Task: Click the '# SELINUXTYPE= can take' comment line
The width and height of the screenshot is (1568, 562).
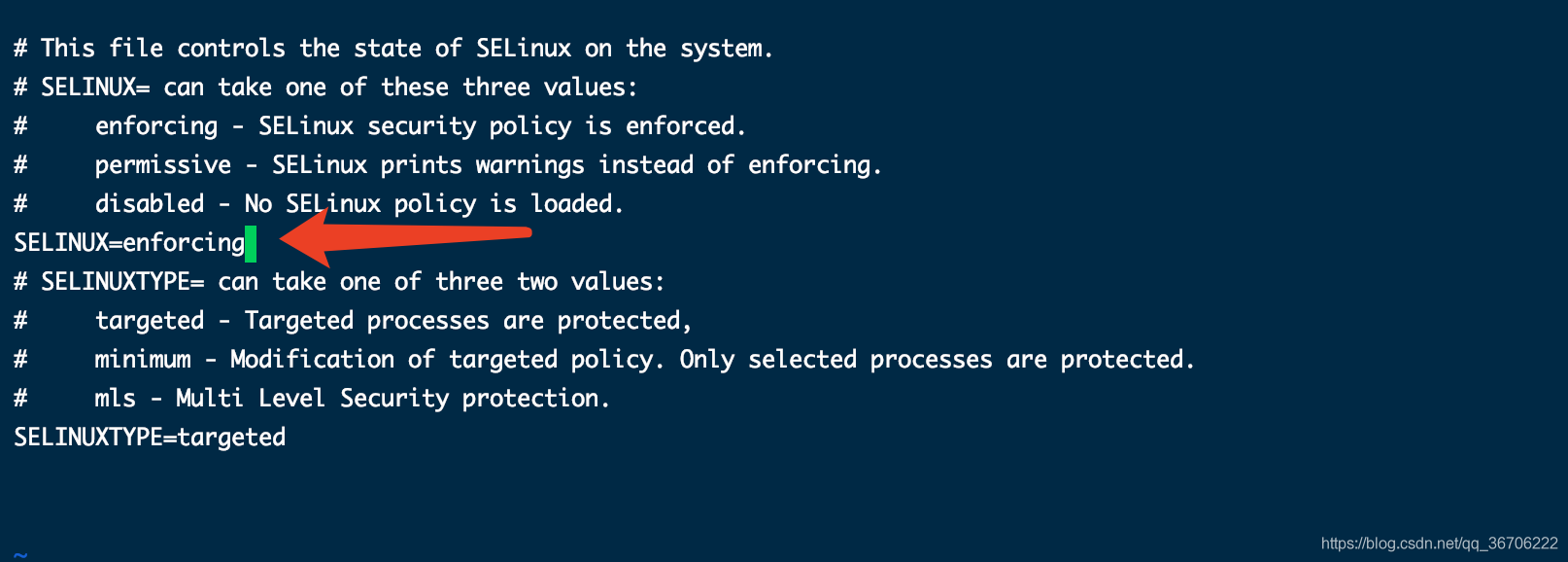Action: pyautogui.click(x=339, y=282)
